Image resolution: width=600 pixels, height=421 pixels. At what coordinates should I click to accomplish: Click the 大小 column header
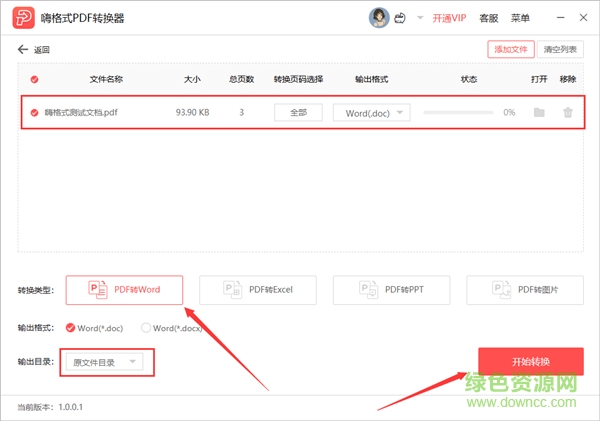[x=192, y=79]
